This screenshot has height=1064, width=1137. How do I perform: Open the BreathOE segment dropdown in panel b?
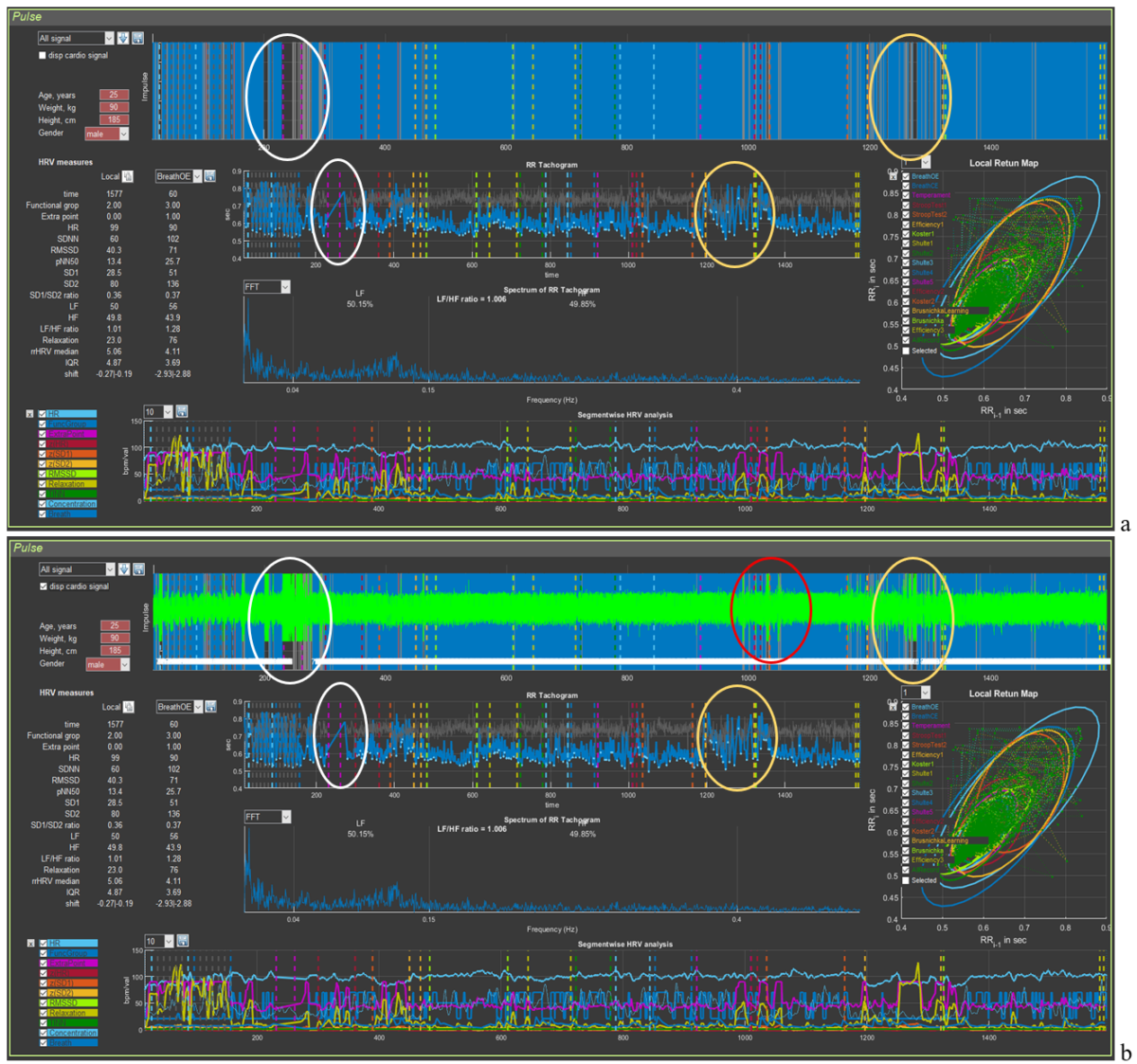[x=198, y=707]
